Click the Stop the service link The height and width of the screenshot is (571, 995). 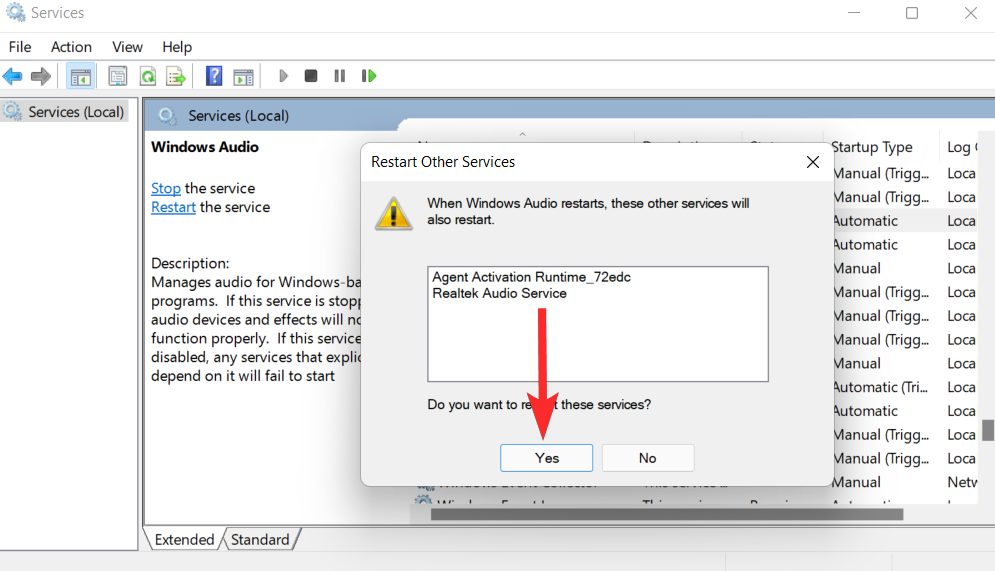pyautogui.click(x=166, y=188)
